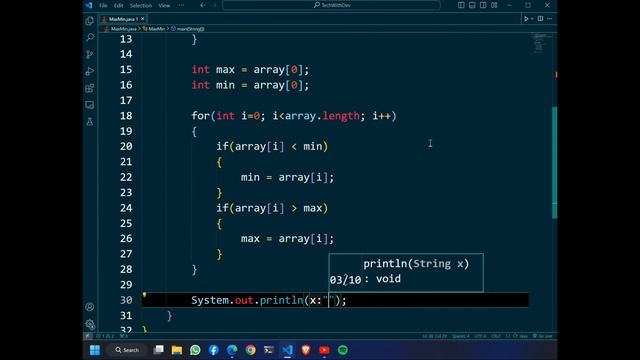The image size is (640, 360).
Task: Go back using the navigation arrow
Action: 203,5
